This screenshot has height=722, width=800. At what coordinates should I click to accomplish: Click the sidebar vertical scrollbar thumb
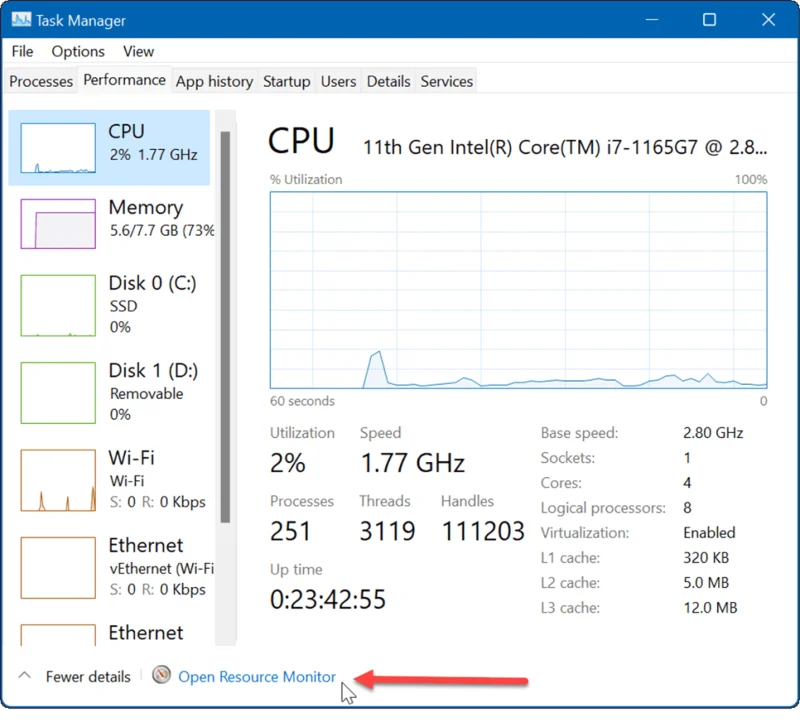225,327
